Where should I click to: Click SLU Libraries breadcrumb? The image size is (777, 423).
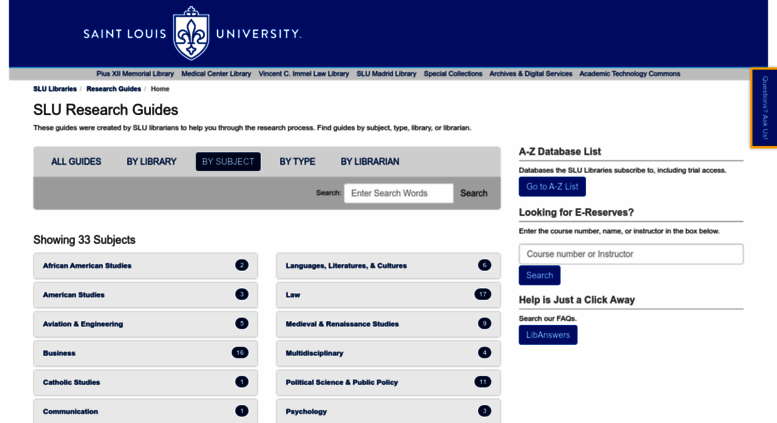[x=55, y=89]
